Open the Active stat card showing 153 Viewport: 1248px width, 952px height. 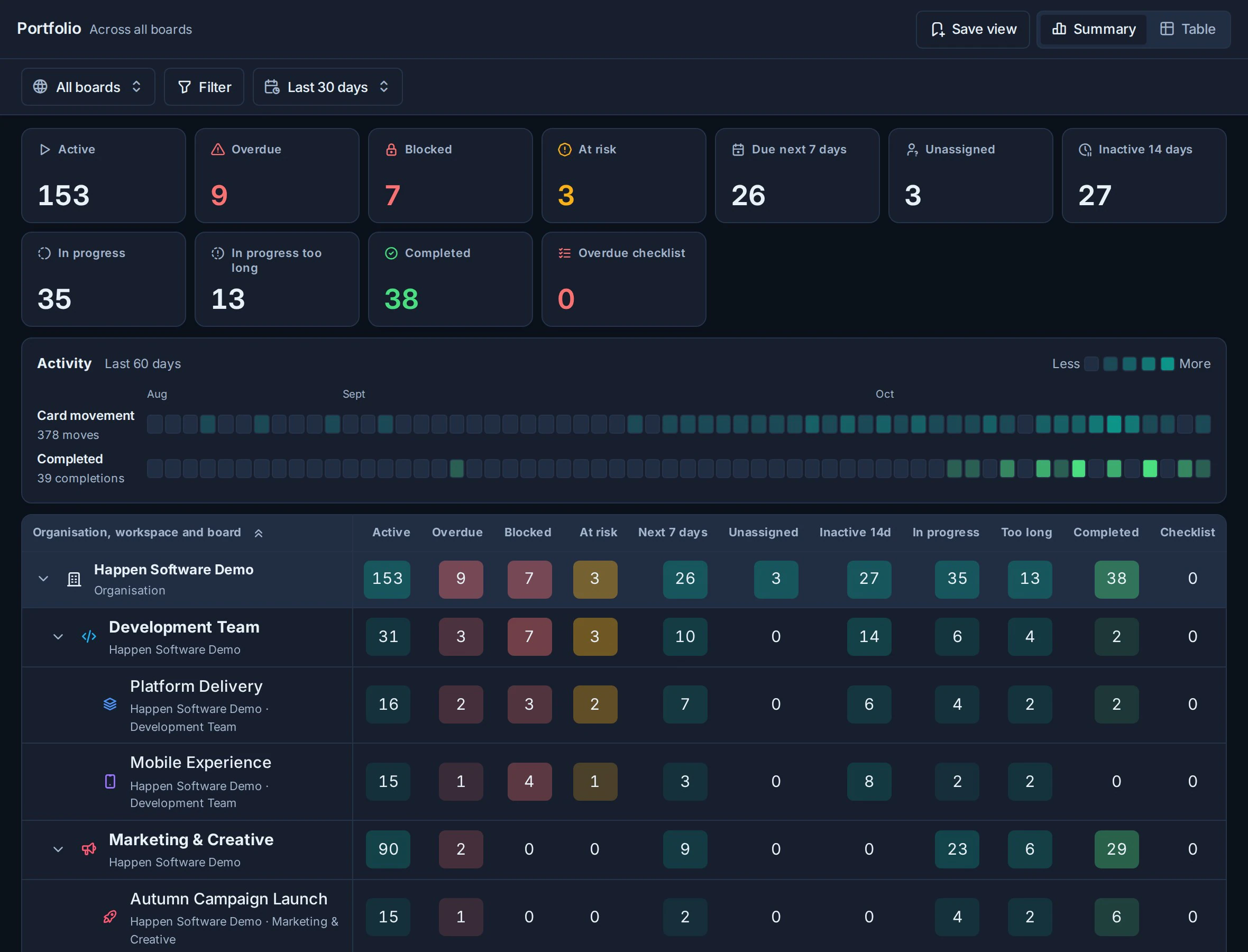coord(104,176)
